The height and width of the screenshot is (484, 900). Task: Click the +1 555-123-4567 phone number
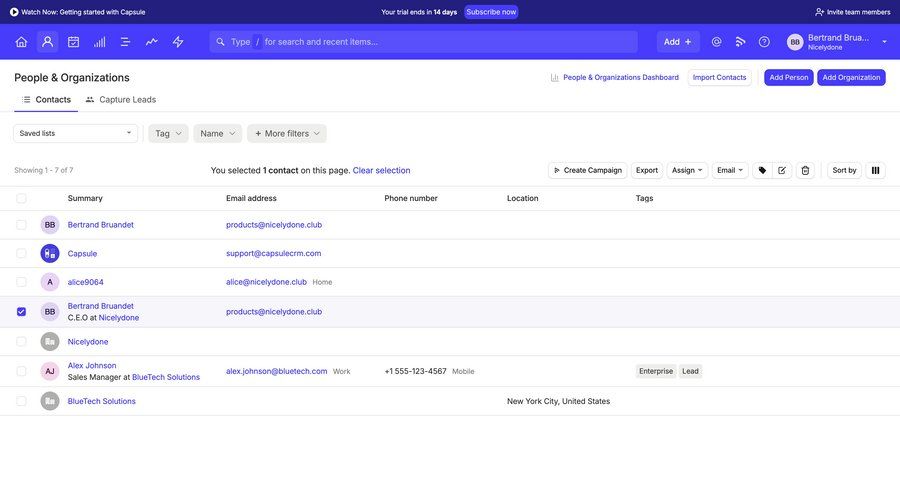[416, 371]
